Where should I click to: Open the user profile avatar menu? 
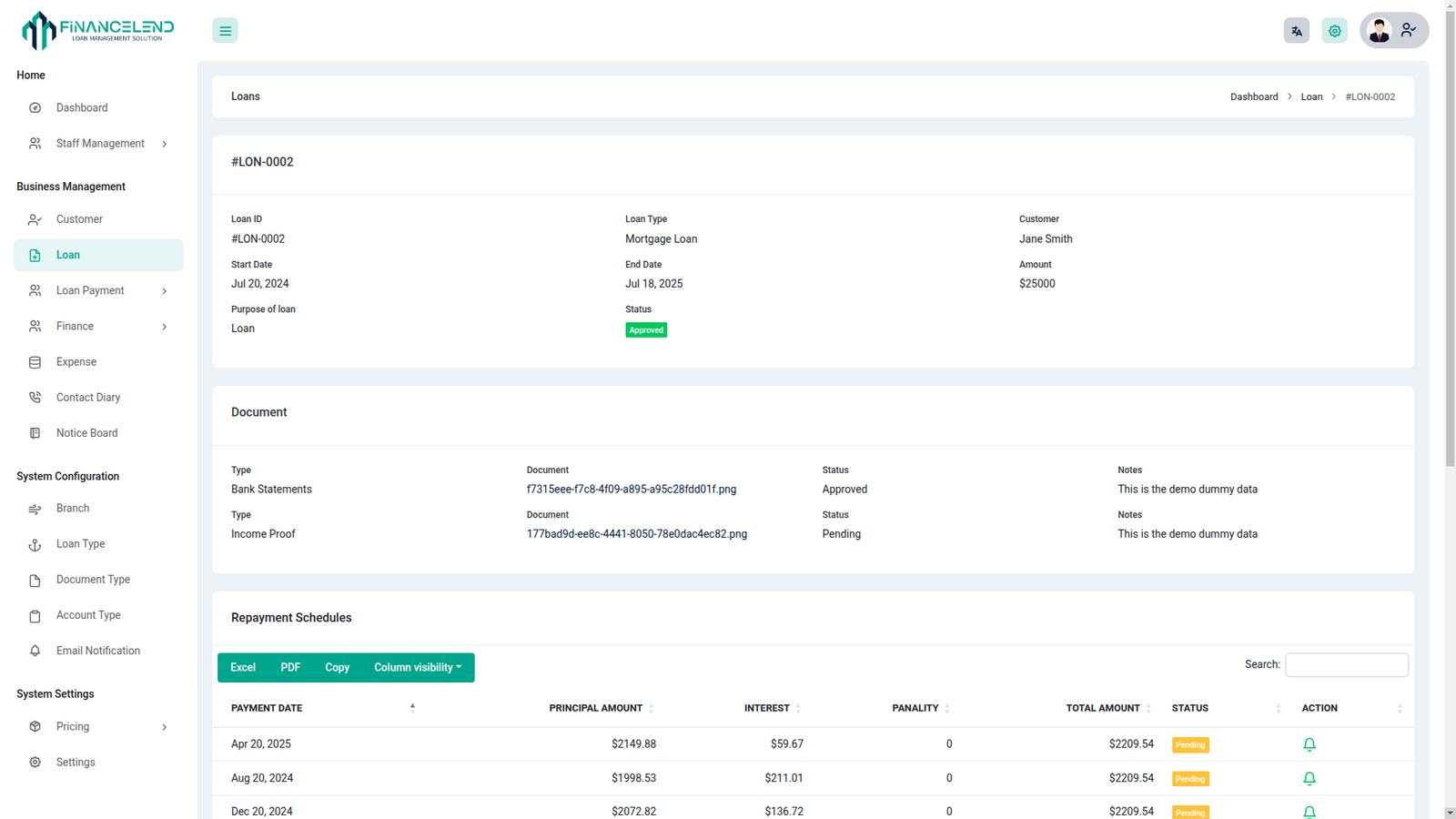coord(1393,31)
